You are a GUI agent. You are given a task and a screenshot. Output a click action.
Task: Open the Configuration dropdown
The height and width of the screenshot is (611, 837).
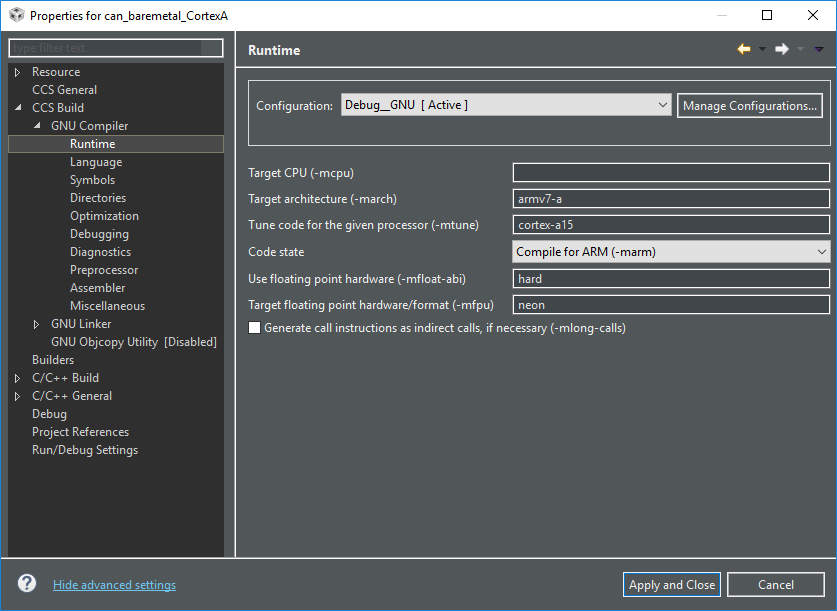[x=506, y=105]
